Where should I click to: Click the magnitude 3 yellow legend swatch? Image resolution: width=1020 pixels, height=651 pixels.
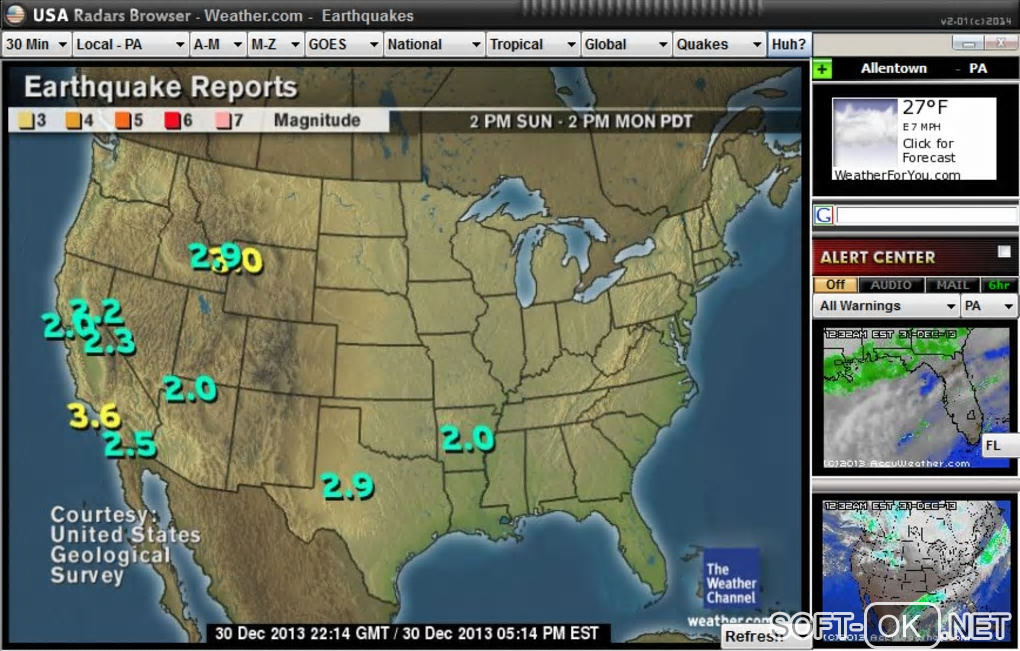tap(25, 121)
